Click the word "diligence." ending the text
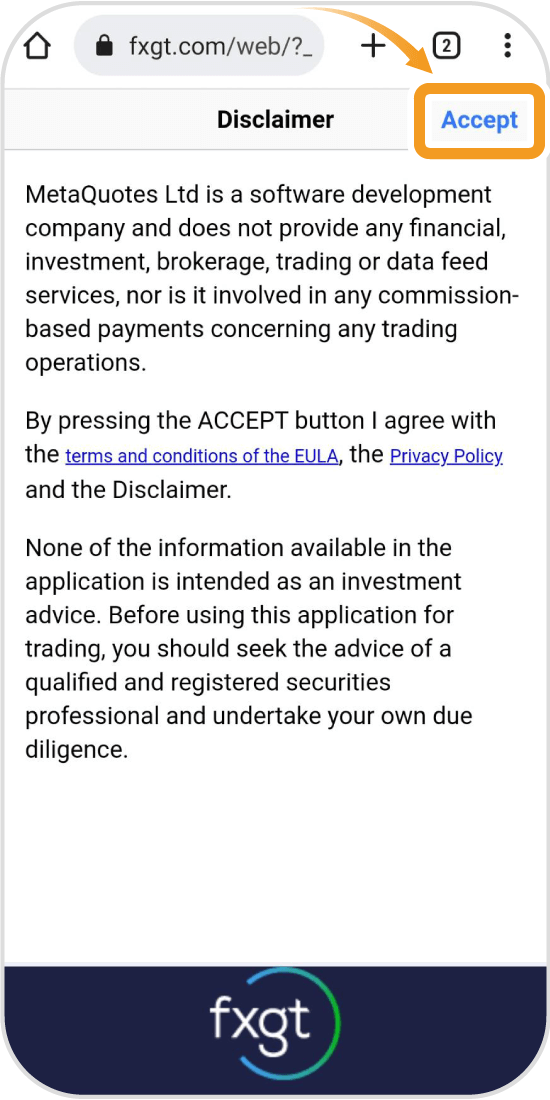 (x=77, y=750)
